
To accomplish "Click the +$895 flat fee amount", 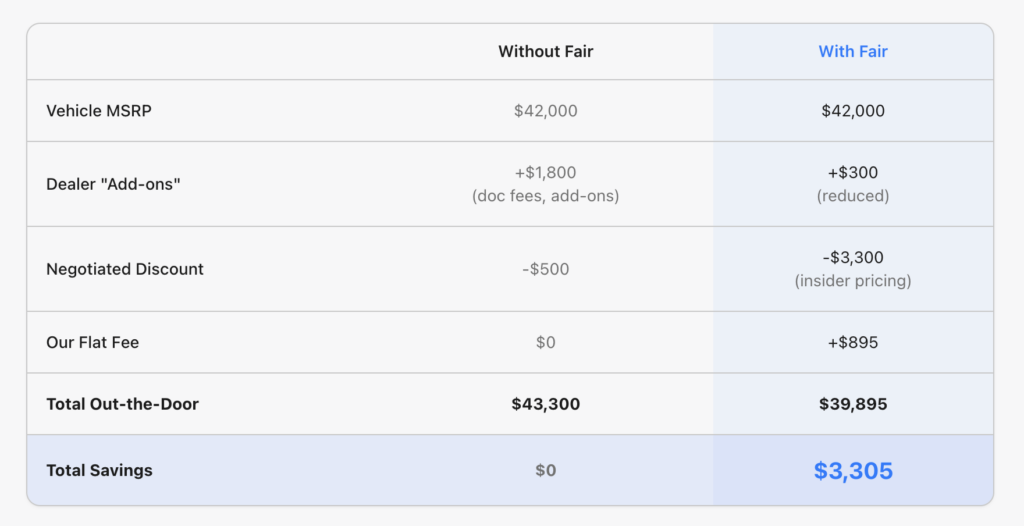I will pyautogui.click(x=853, y=342).
